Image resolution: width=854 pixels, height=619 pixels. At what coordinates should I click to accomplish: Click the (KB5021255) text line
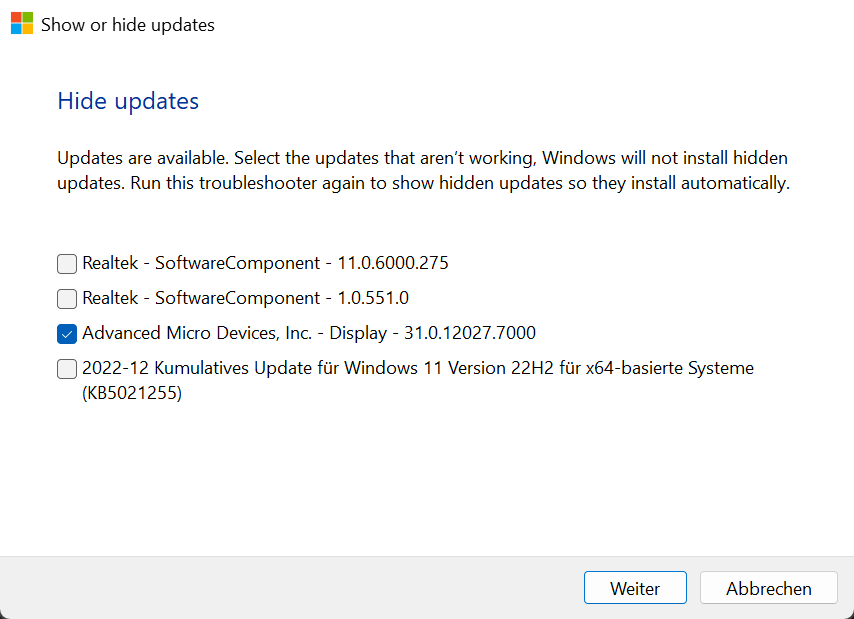tap(132, 393)
